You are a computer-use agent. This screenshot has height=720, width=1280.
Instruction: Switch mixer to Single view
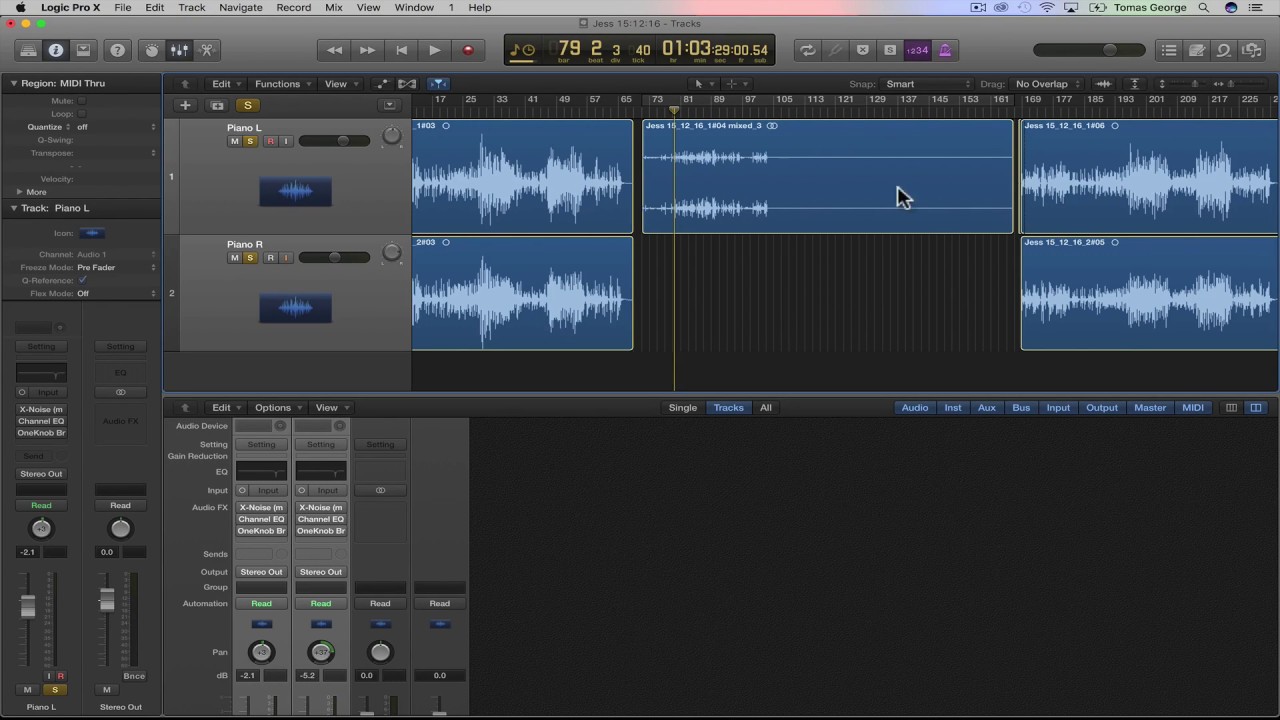[x=683, y=408]
